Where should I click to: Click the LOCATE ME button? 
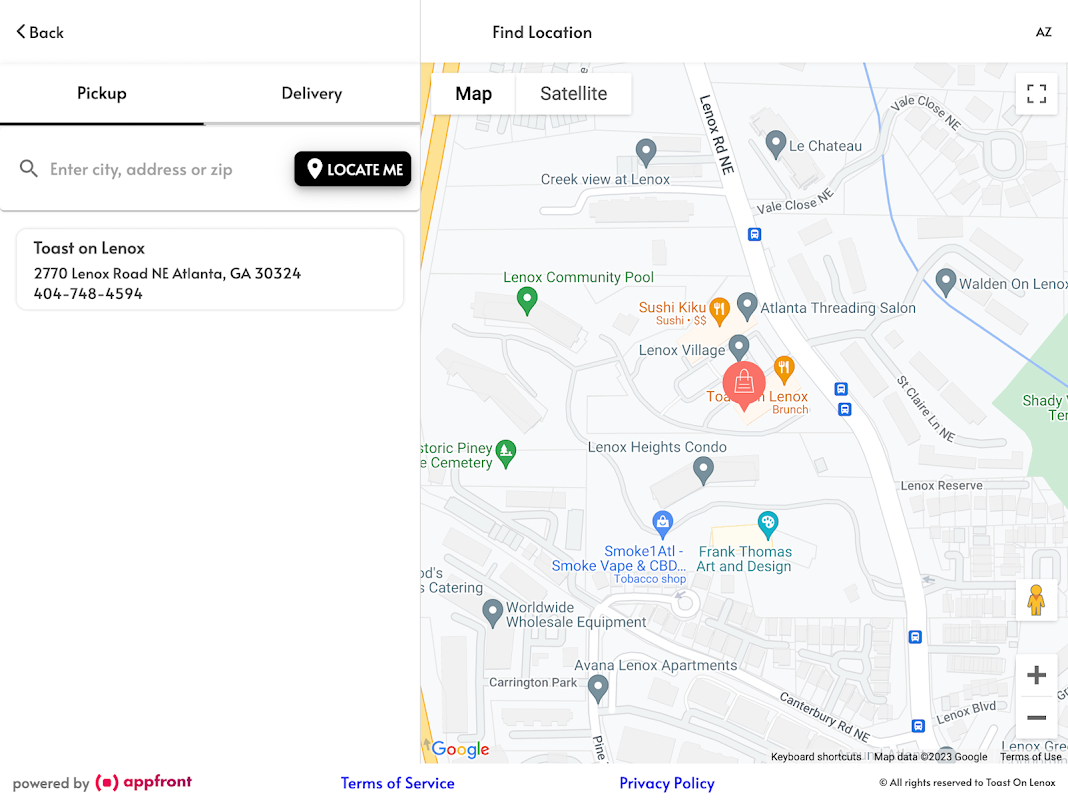point(353,169)
